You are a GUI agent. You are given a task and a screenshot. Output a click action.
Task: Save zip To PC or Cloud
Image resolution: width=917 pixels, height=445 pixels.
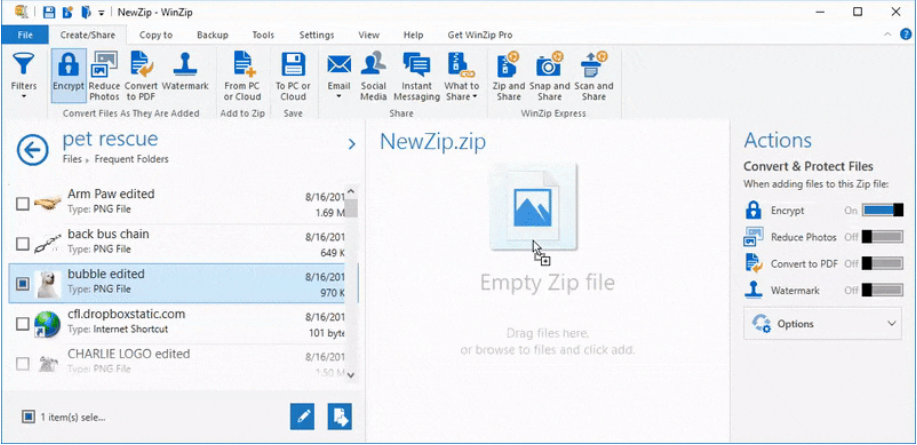[x=293, y=75]
